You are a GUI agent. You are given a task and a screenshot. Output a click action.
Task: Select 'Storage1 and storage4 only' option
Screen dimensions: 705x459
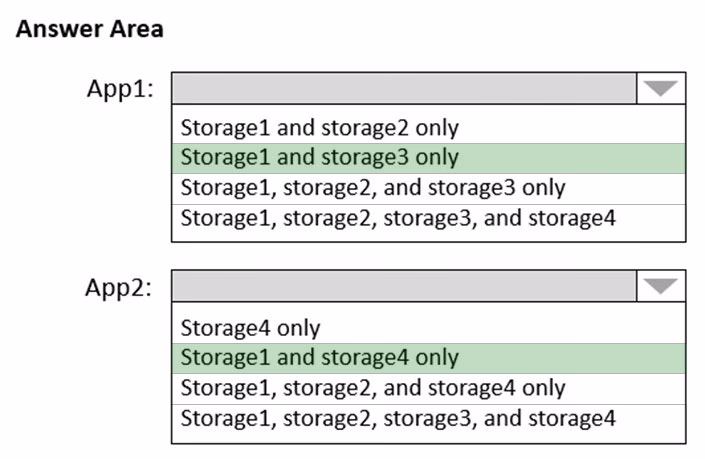click(428, 358)
